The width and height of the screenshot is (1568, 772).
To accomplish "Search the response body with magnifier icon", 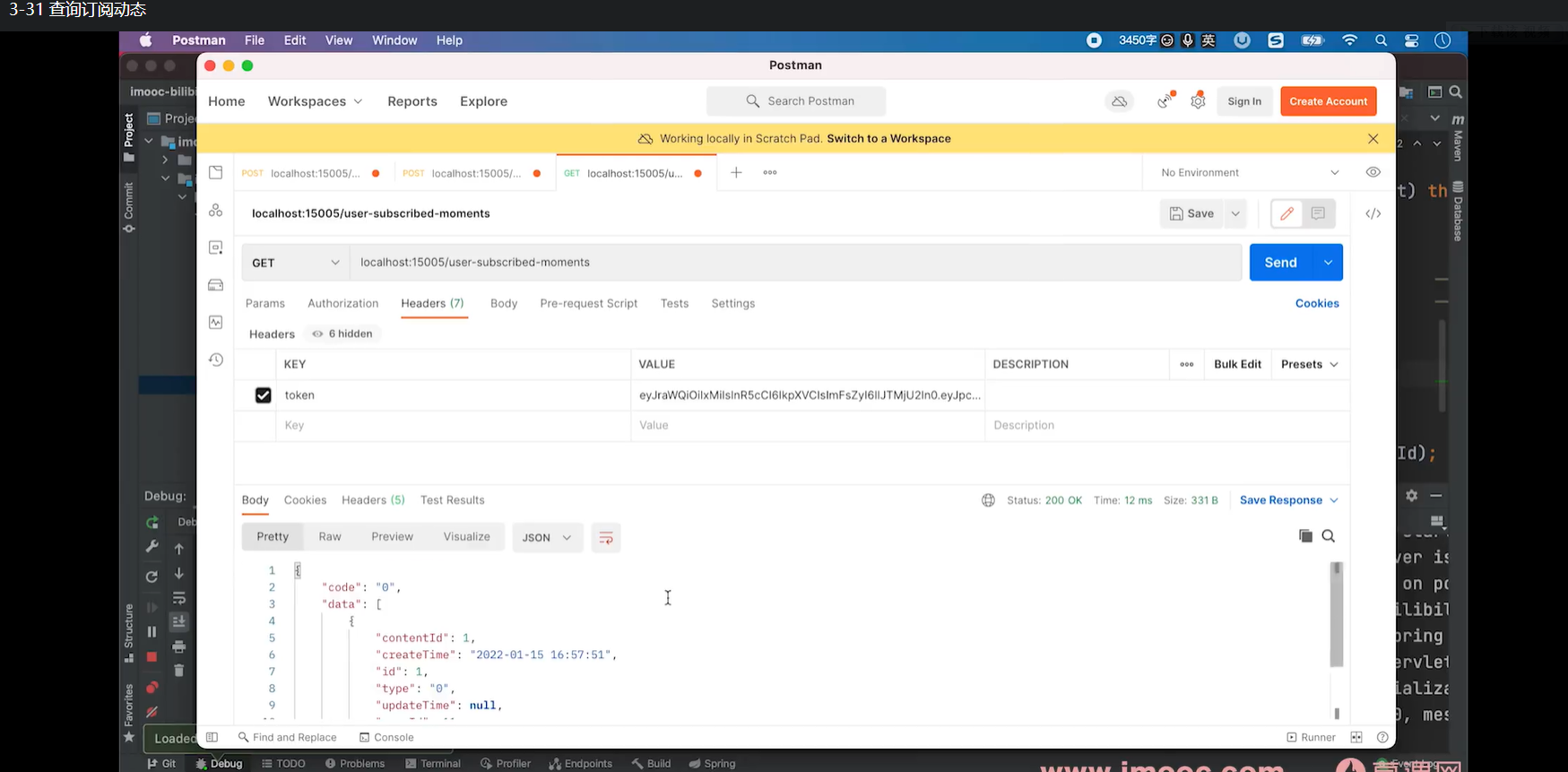I will [1329, 536].
